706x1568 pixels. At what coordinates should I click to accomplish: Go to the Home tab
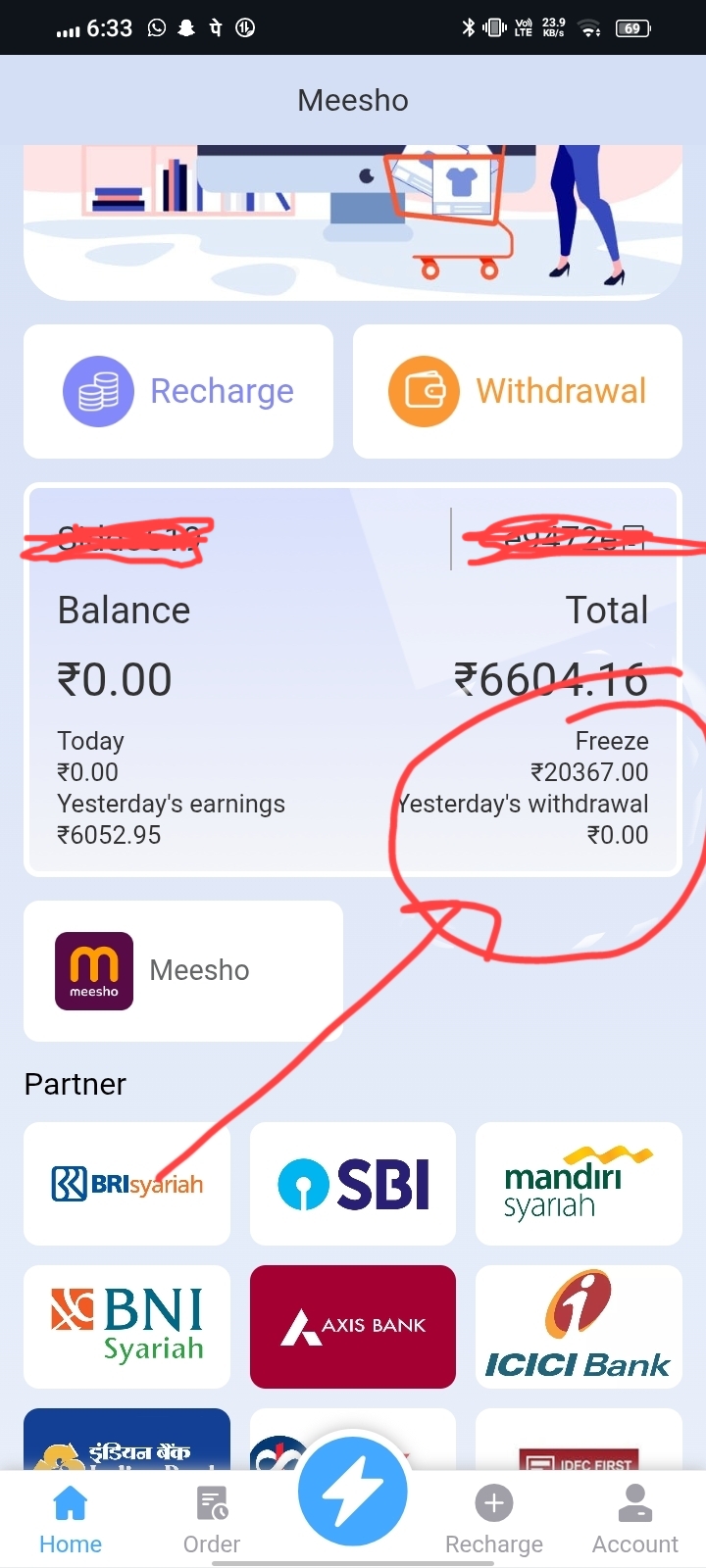pyautogui.click(x=71, y=1520)
